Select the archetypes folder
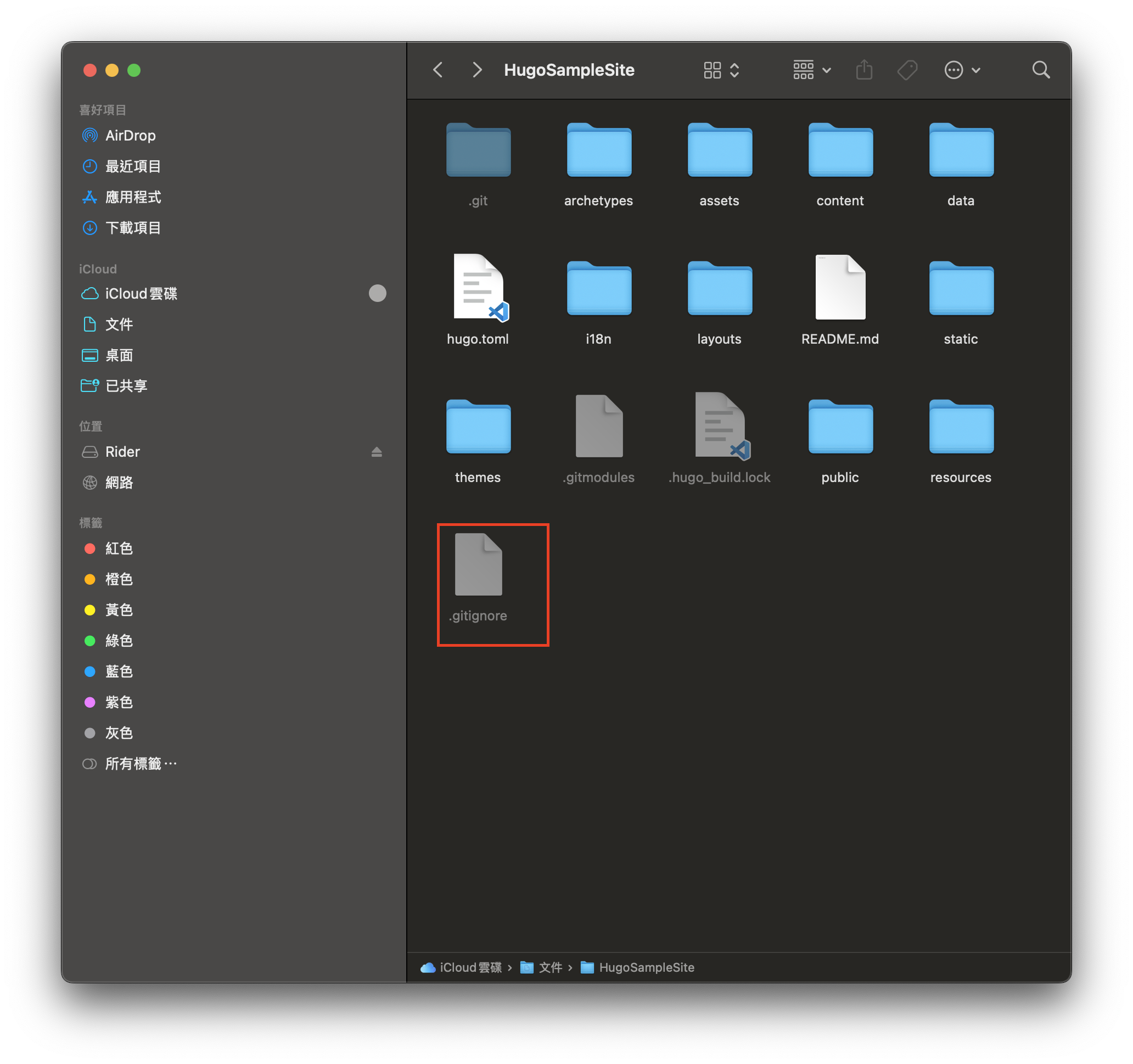Viewport: 1133px width, 1064px height. (598, 165)
